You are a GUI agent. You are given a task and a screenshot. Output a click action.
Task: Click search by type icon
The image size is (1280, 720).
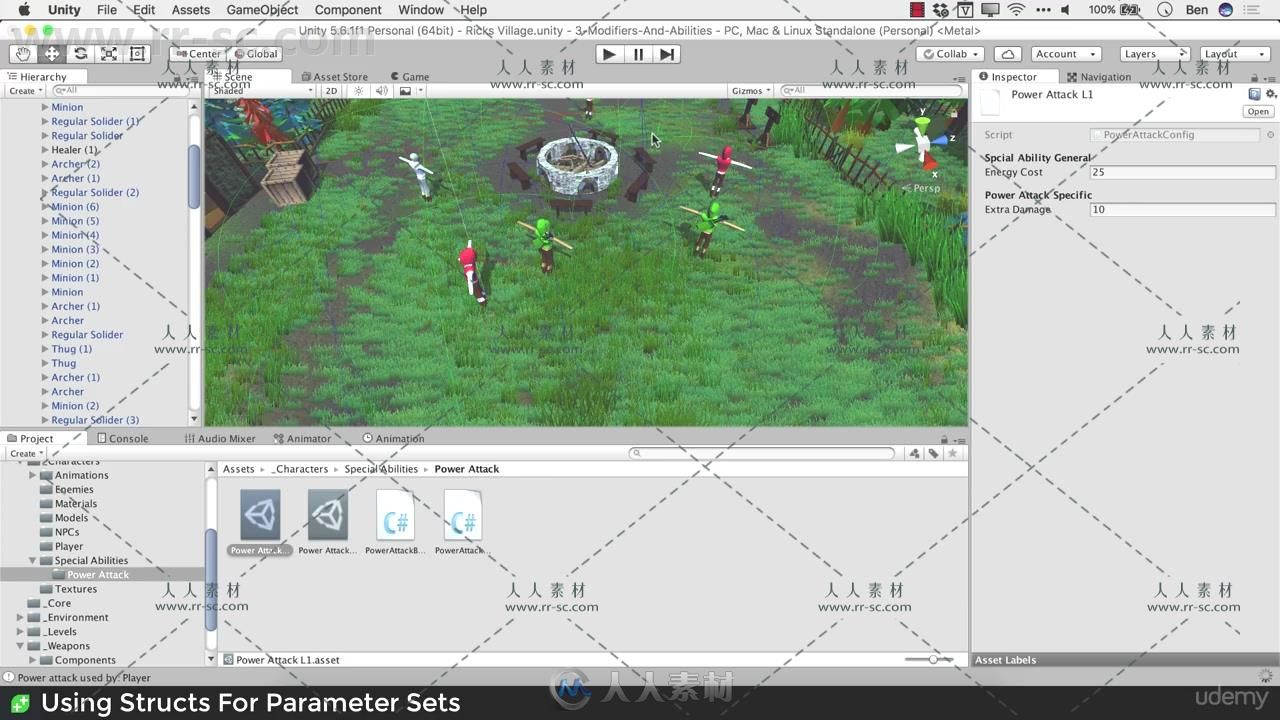point(914,453)
